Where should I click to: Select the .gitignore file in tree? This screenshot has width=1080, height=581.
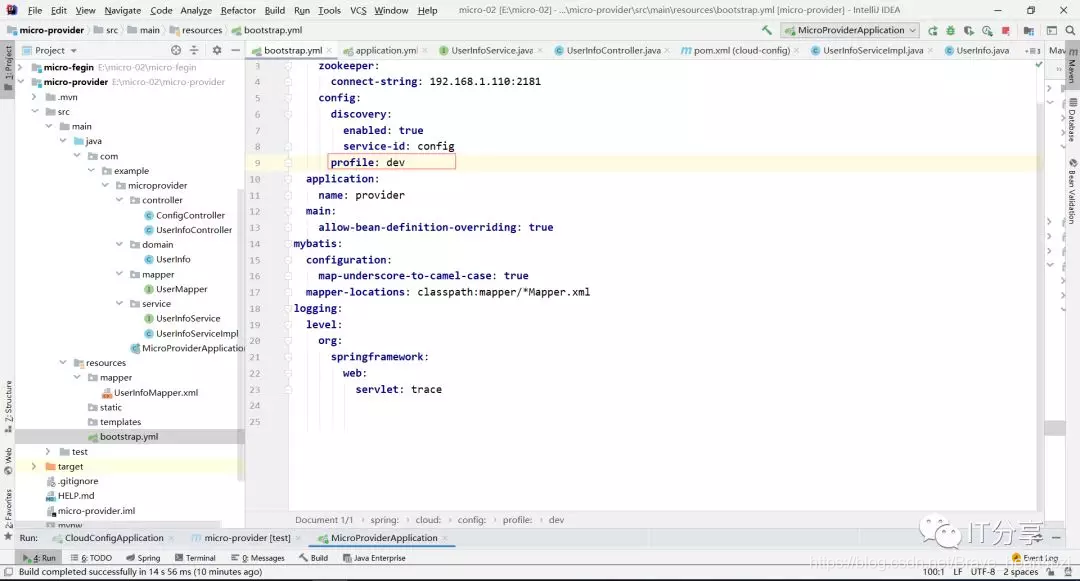click(x=78, y=481)
